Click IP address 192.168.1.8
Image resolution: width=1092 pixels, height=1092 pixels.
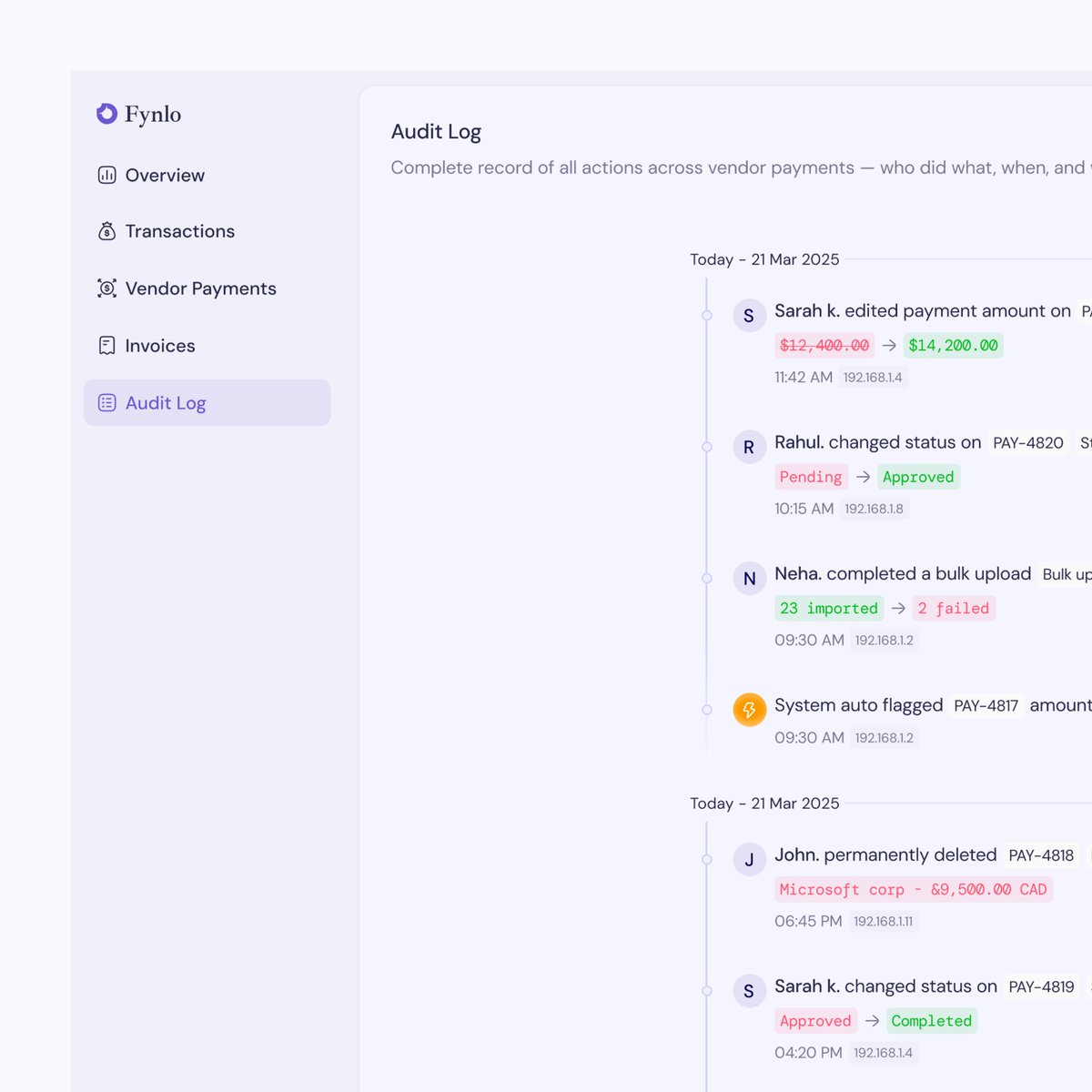874,509
